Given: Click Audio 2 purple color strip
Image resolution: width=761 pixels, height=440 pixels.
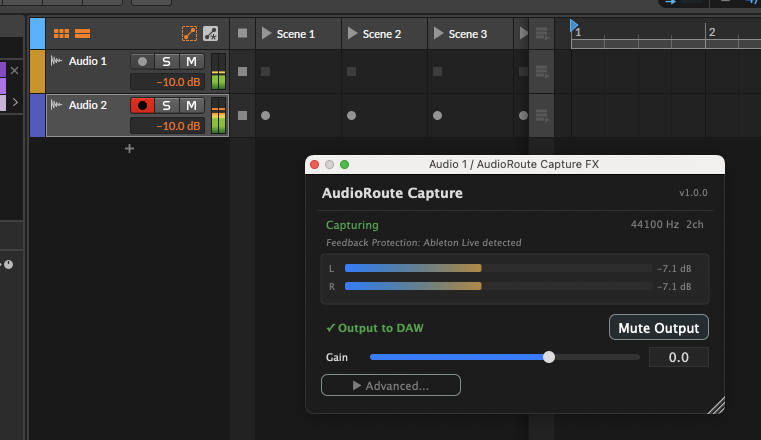Looking at the screenshot, I should [37, 115].
